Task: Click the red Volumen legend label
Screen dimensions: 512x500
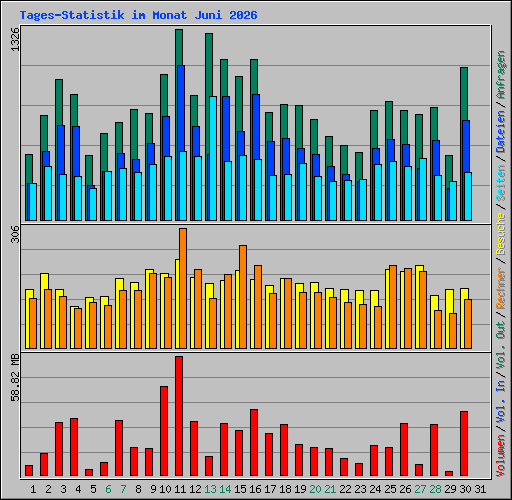Action: (x=501, y=456)
